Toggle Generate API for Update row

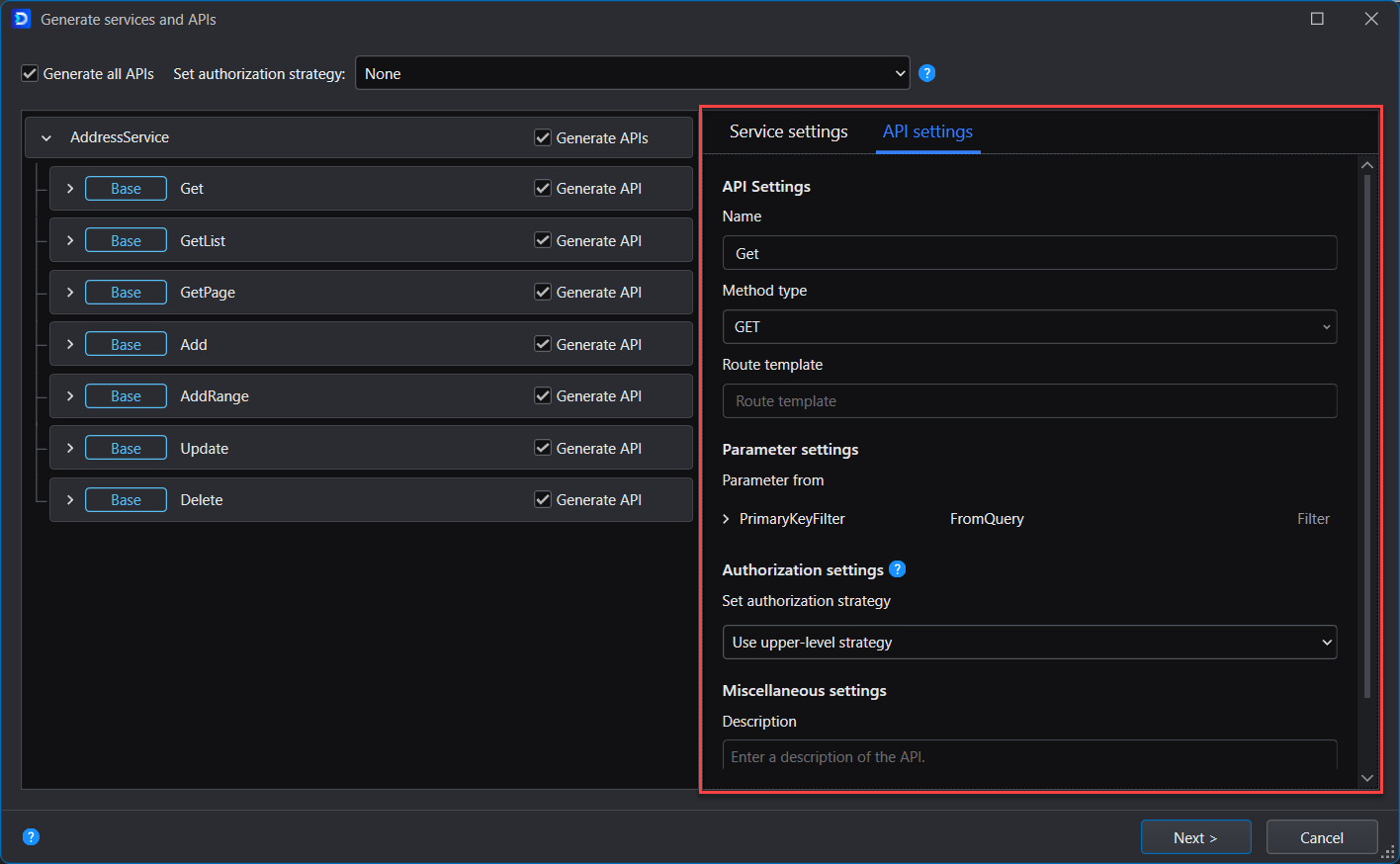click(543, 448)
